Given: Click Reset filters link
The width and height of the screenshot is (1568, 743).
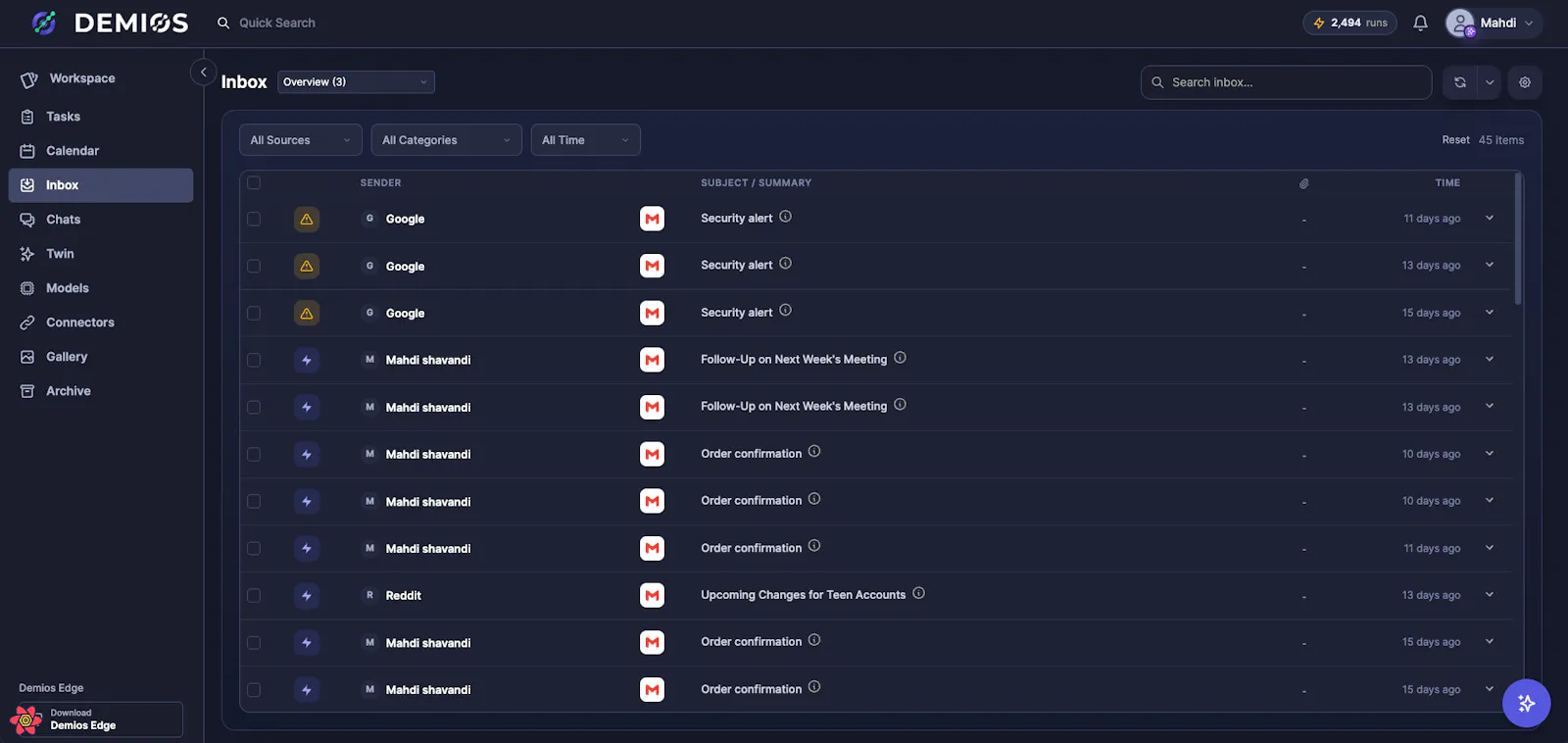Looking at the screenshot, I should click(x=1455, y=140).
